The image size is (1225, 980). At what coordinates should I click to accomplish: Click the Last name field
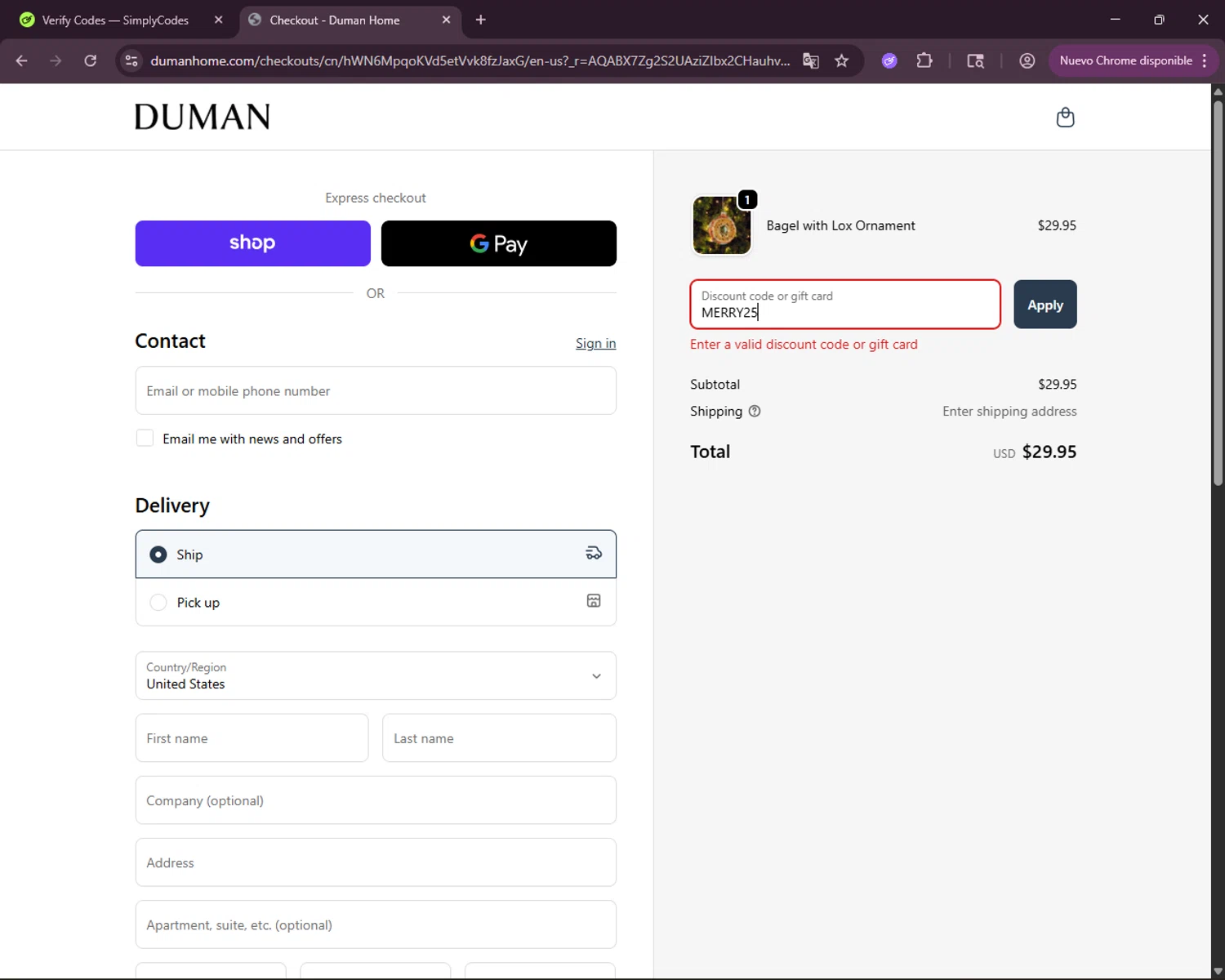coord(499,738)
